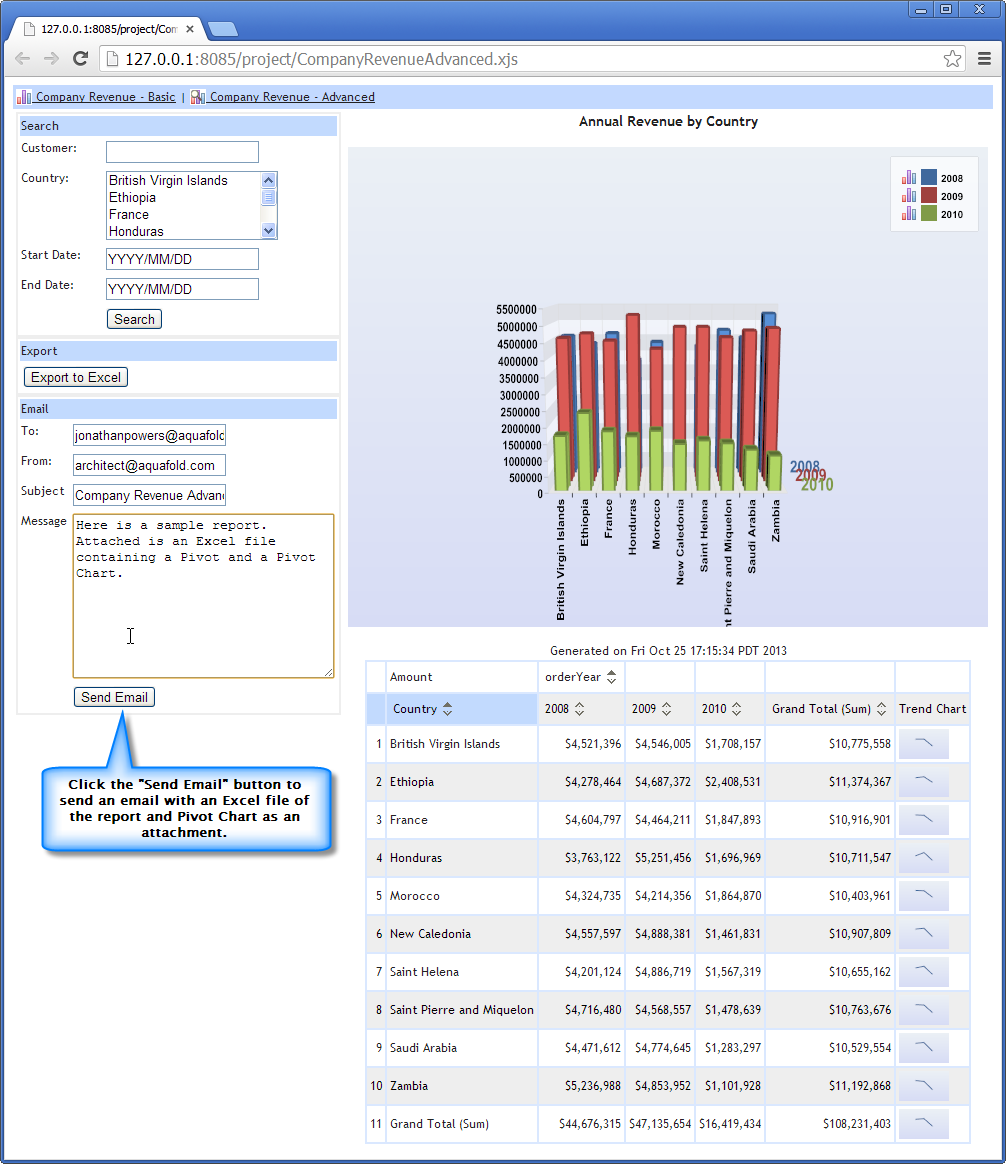This screenshot has width=1006, height=1164.
Task: Sort by the orderYear column arrows
Action: click(x=611, y=677)
